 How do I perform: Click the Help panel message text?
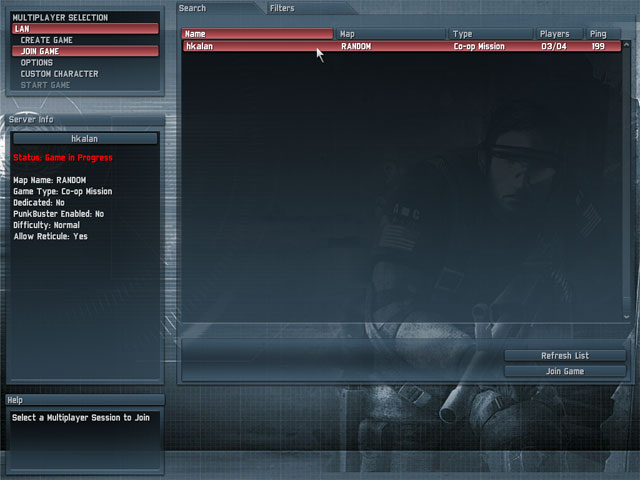[x=81, y=418]
